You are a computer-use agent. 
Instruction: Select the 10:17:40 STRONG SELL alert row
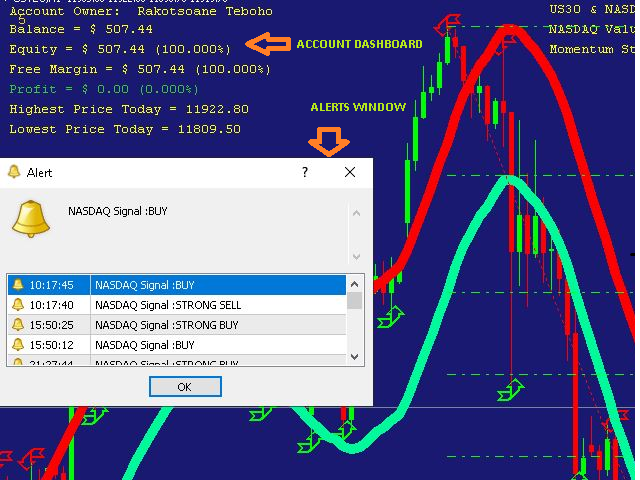(x=177, y=305)
